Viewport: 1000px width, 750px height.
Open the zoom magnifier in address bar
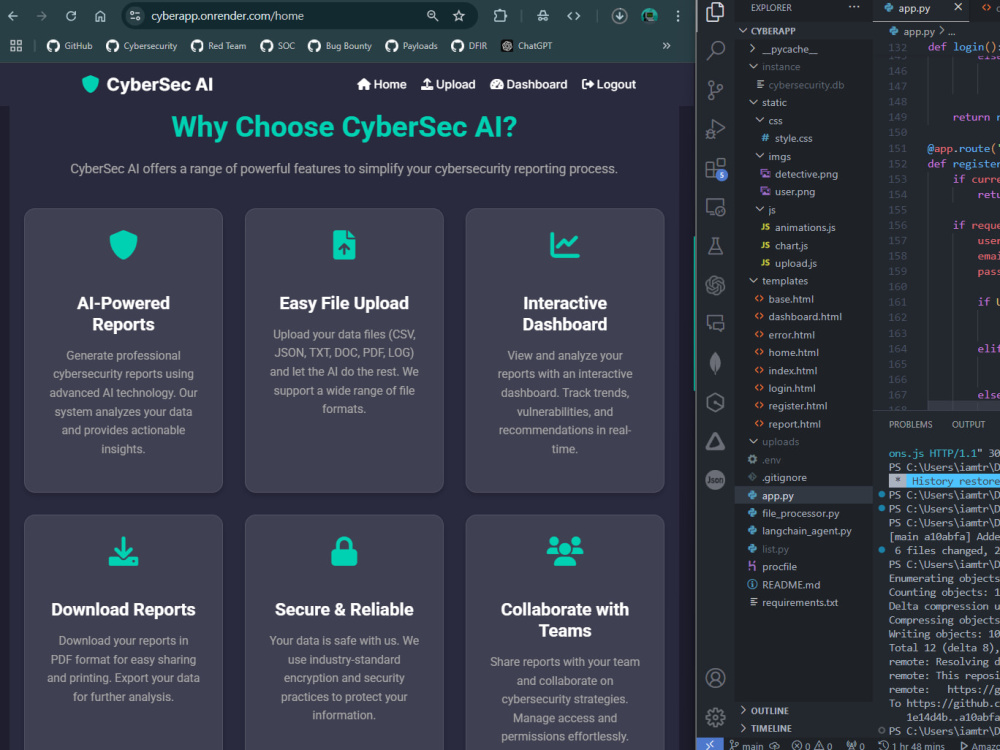coord(432,16)
